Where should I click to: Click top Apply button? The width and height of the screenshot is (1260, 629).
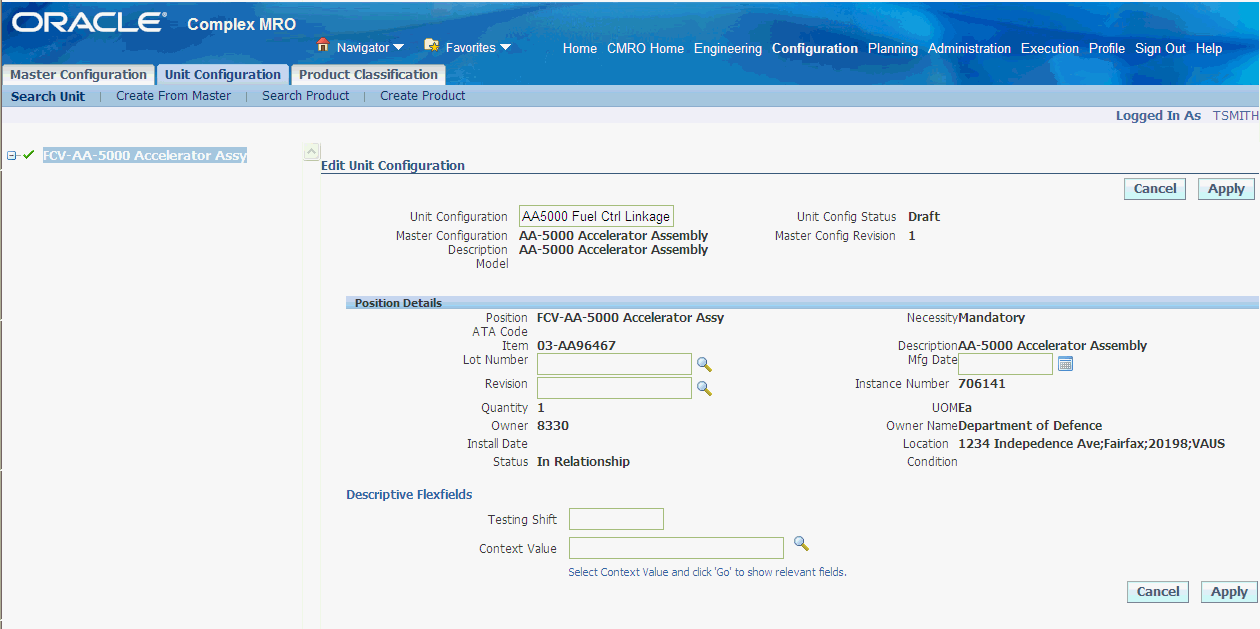1226,189
